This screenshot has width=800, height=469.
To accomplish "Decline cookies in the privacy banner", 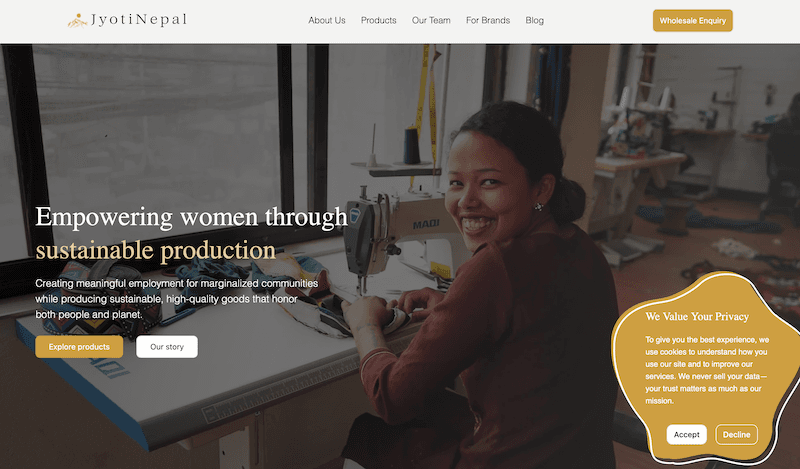I will [736, 435].
